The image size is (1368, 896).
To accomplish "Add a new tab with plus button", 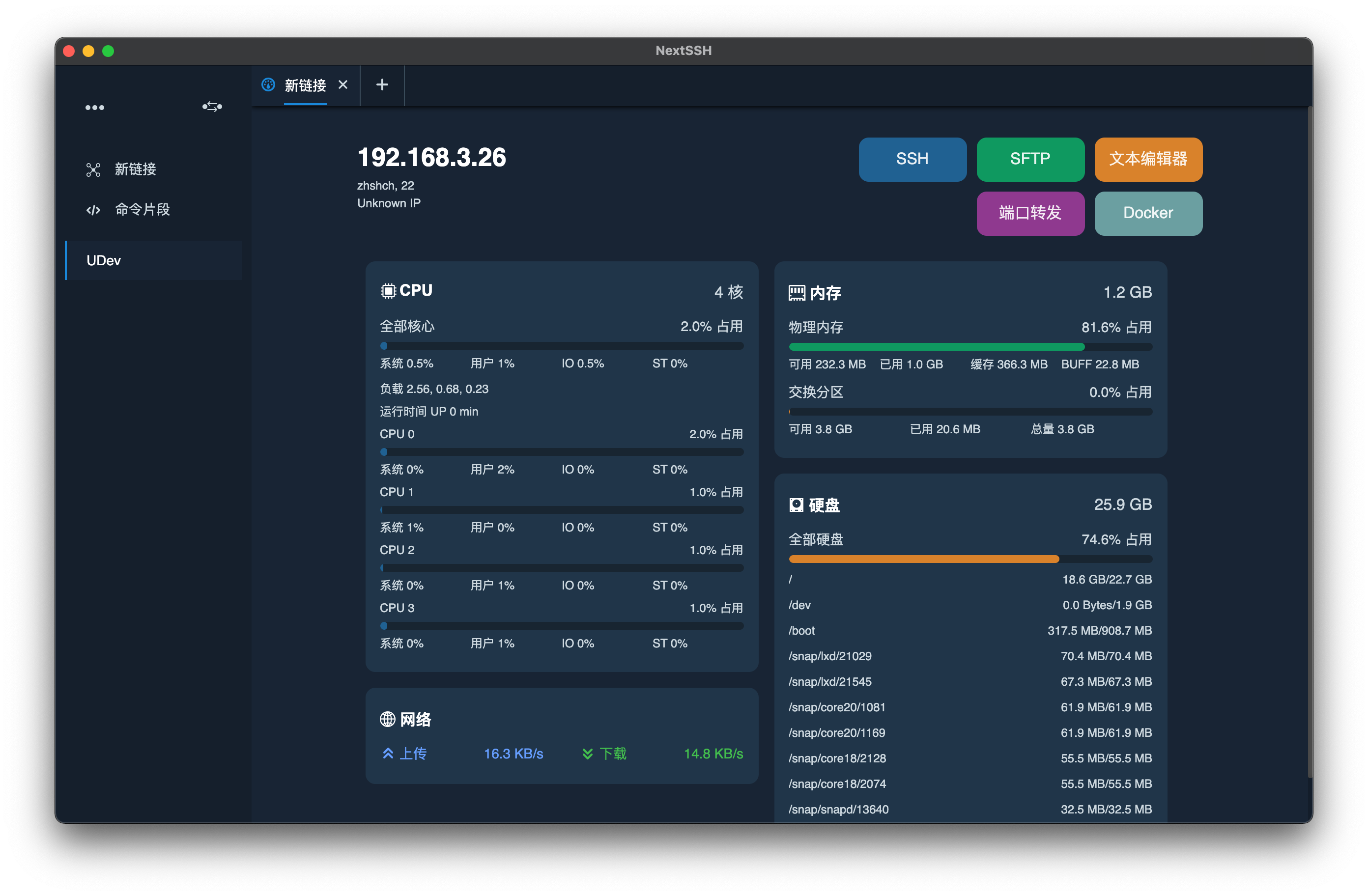I will tap(382, 85).
